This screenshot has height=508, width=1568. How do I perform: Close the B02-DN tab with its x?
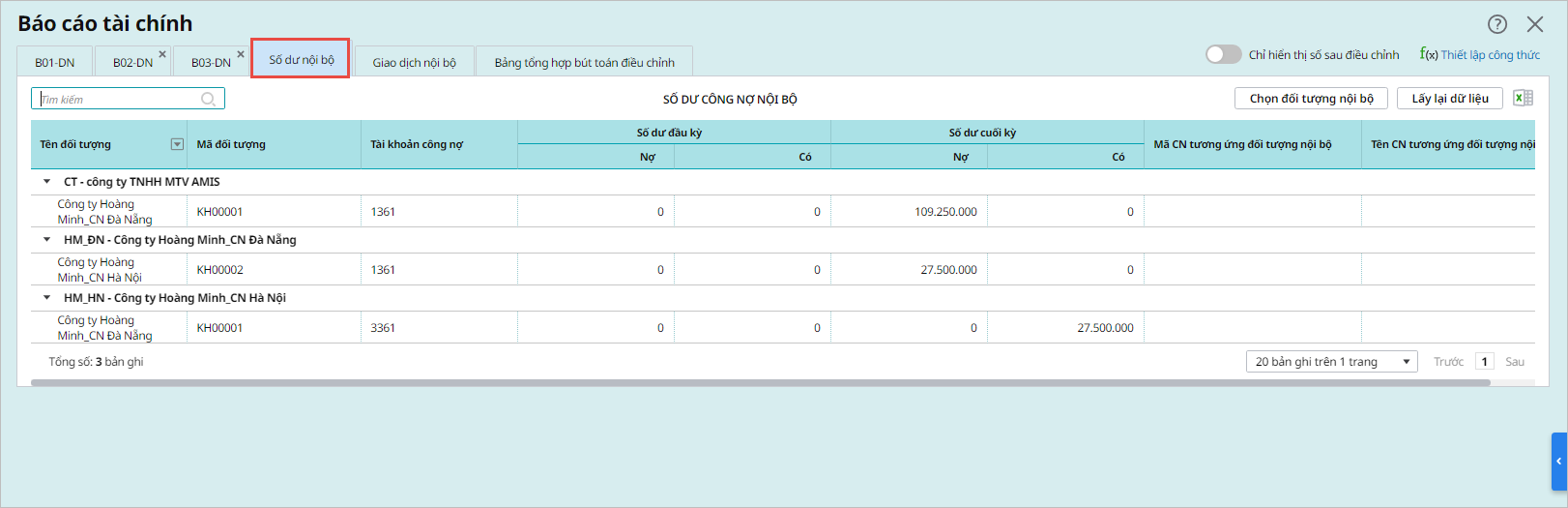[162, 54]
